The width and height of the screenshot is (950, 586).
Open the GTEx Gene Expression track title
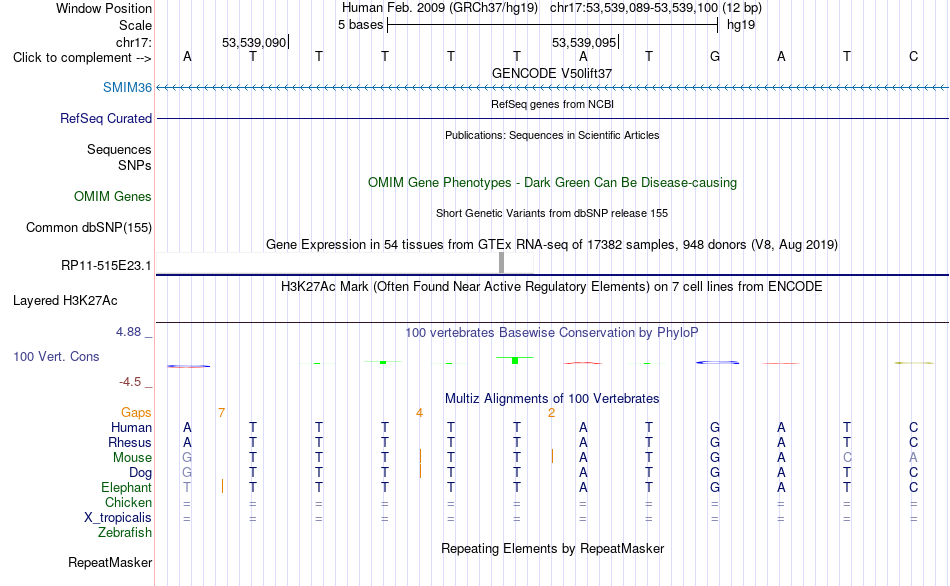click(552, 244)
